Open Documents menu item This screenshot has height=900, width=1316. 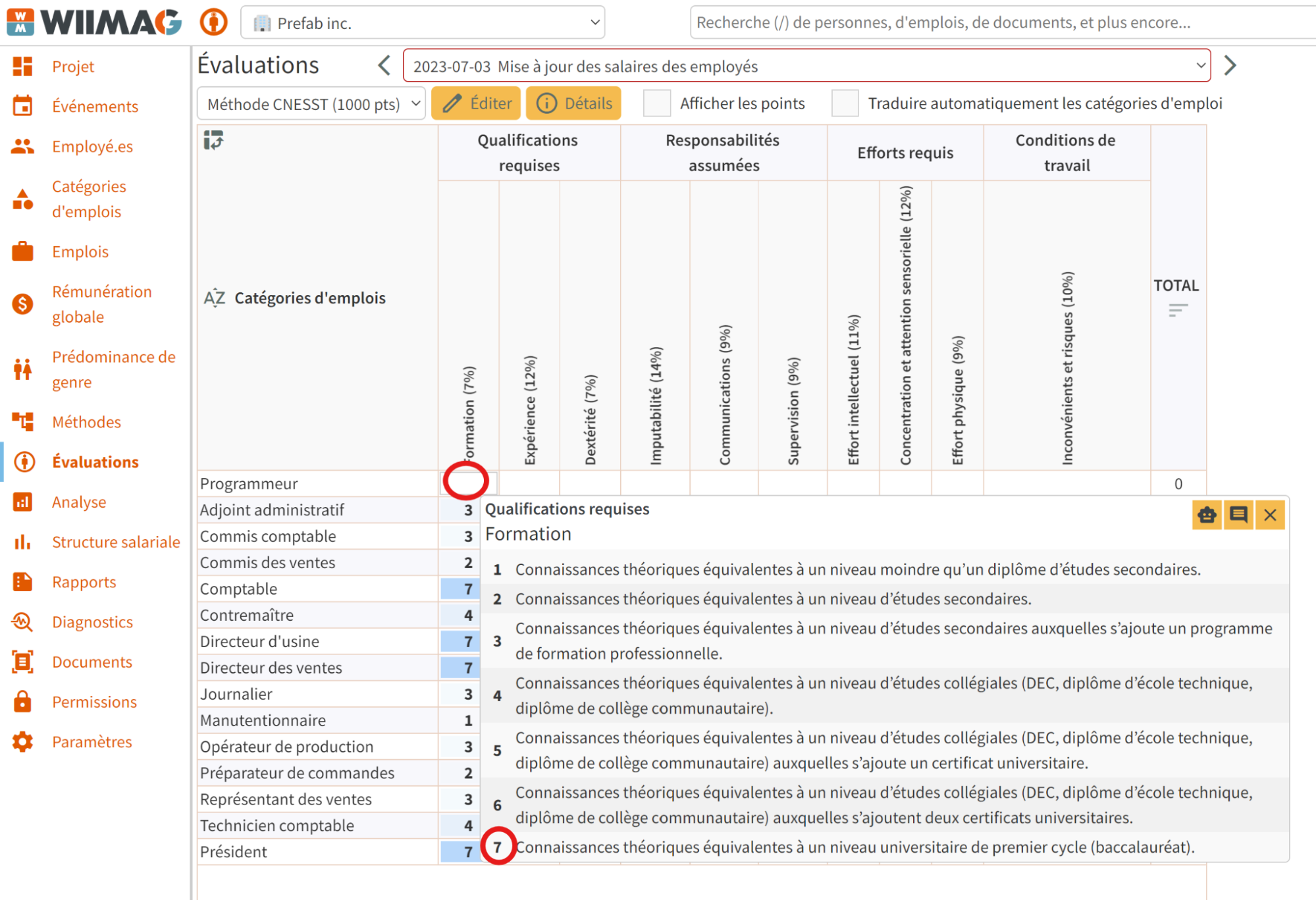92,662
